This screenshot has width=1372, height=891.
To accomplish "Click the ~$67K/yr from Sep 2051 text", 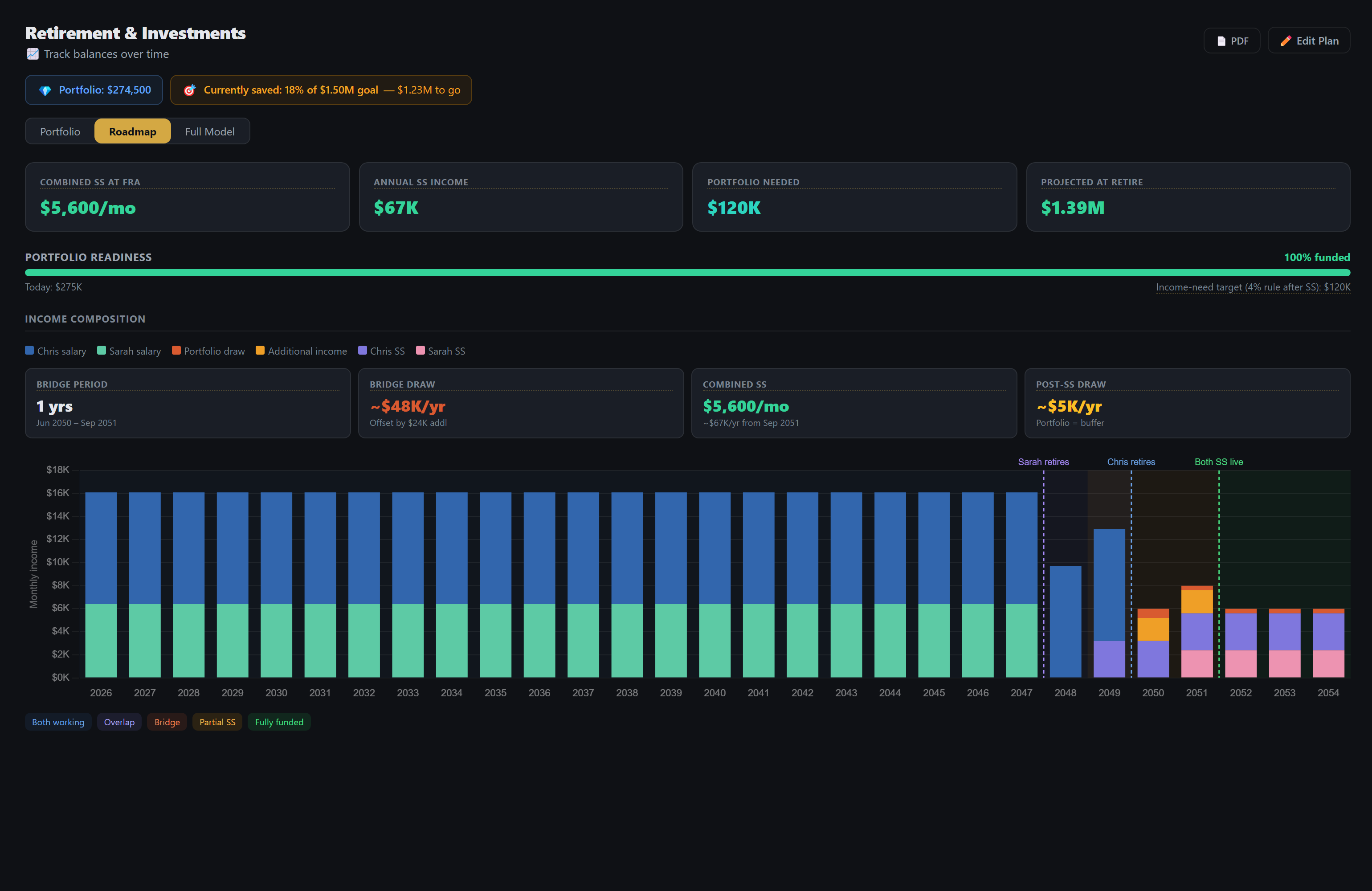I will (x=751, y=423).
